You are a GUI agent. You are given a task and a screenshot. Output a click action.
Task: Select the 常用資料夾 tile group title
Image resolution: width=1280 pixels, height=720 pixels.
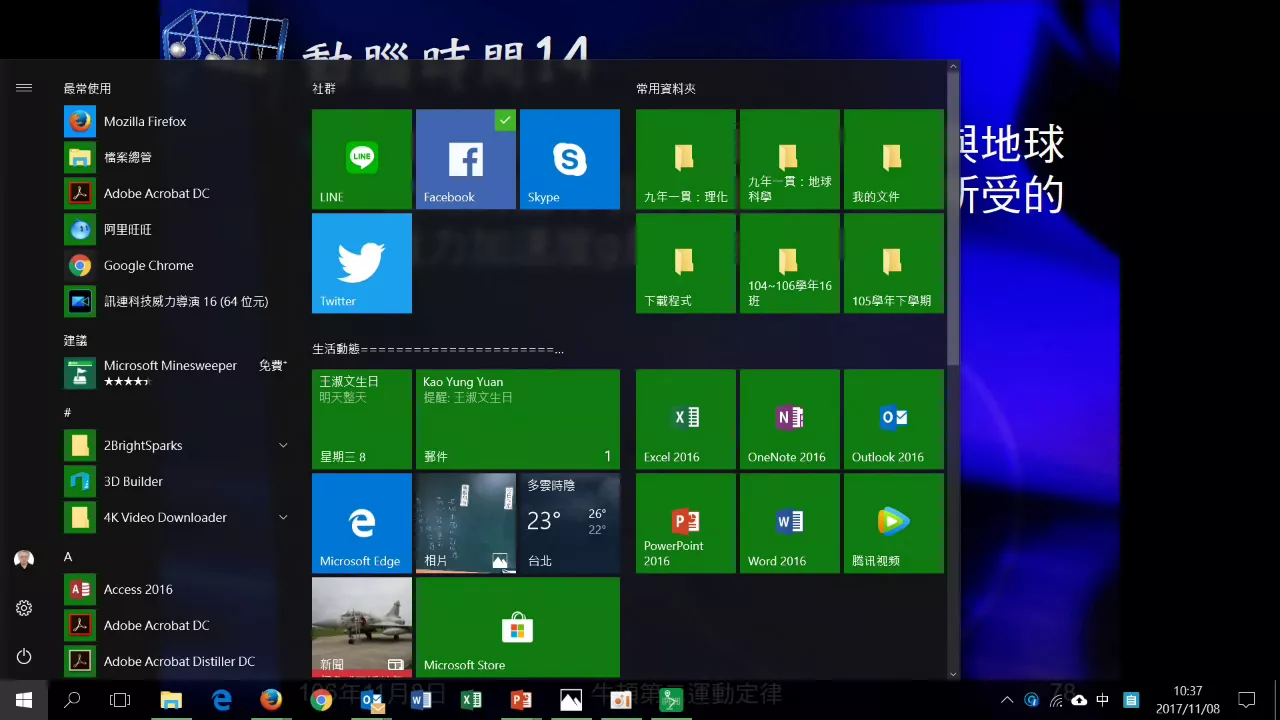point(666,88)
